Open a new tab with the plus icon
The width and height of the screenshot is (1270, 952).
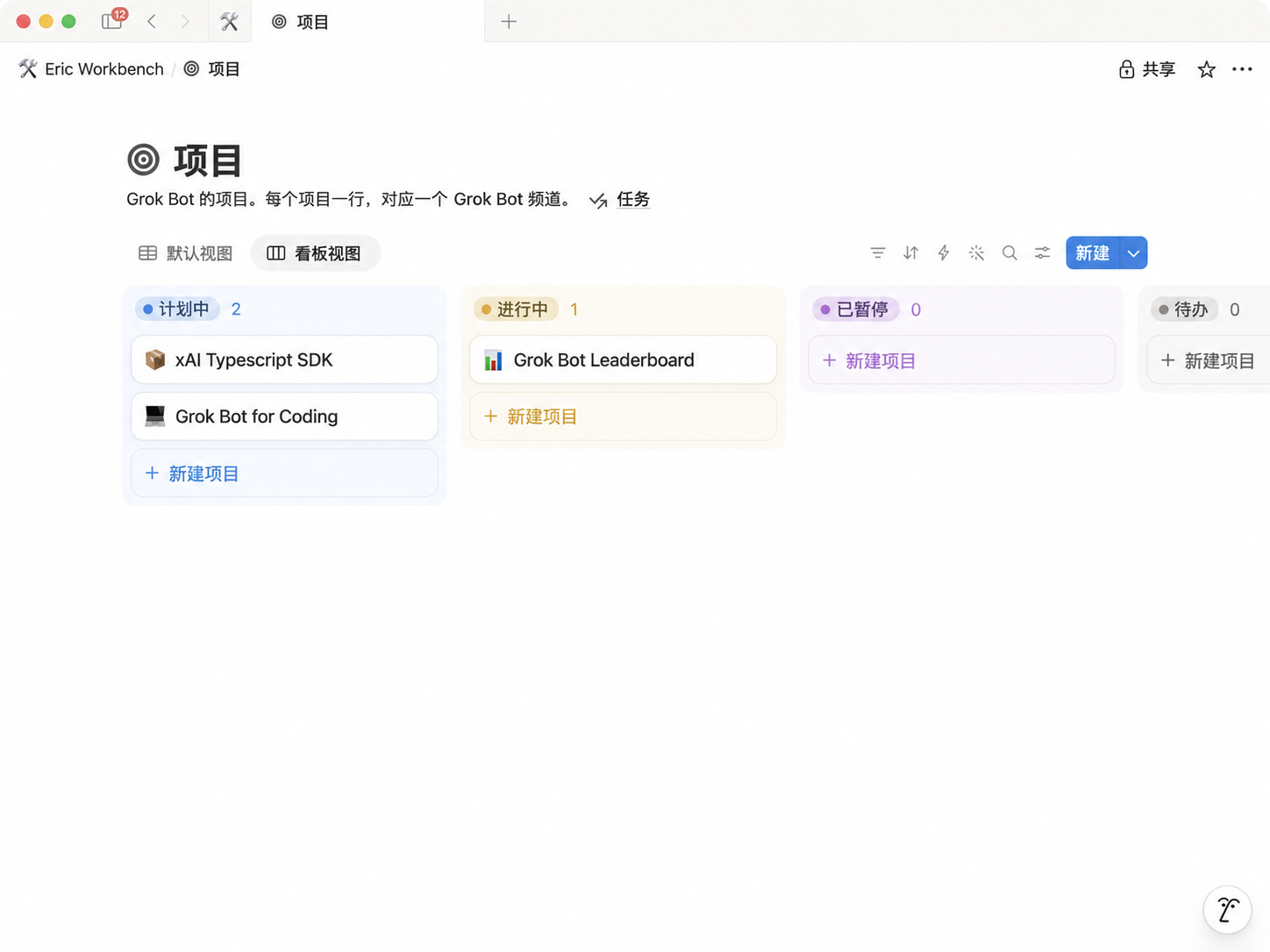click(509, 21)
